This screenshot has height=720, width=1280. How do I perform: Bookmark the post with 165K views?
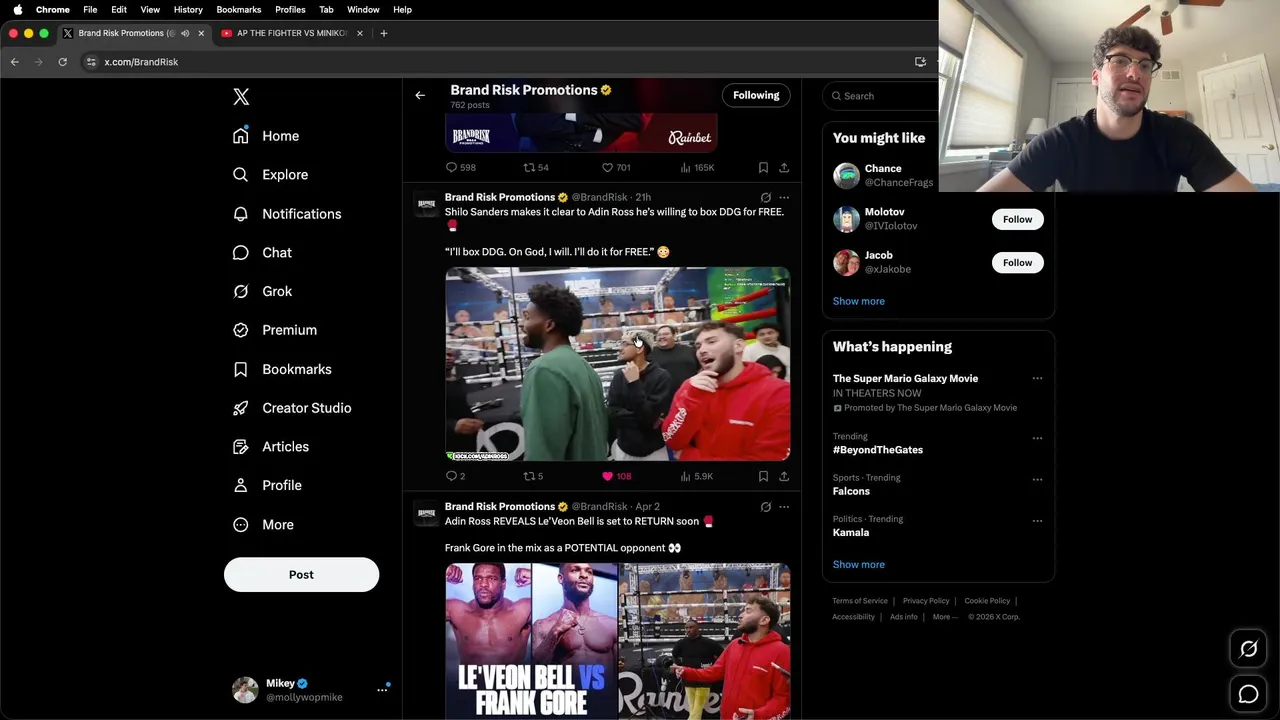tap(763, 168)
